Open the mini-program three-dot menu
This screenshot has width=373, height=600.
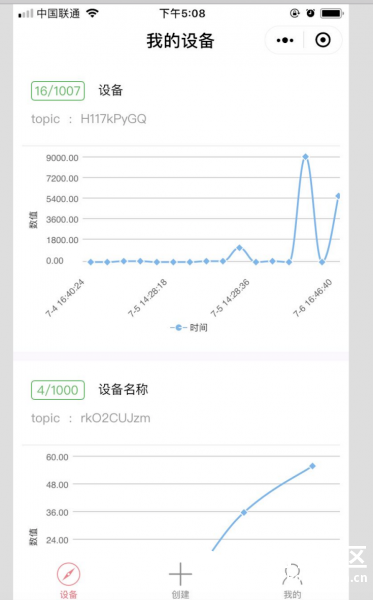[285, 40]
